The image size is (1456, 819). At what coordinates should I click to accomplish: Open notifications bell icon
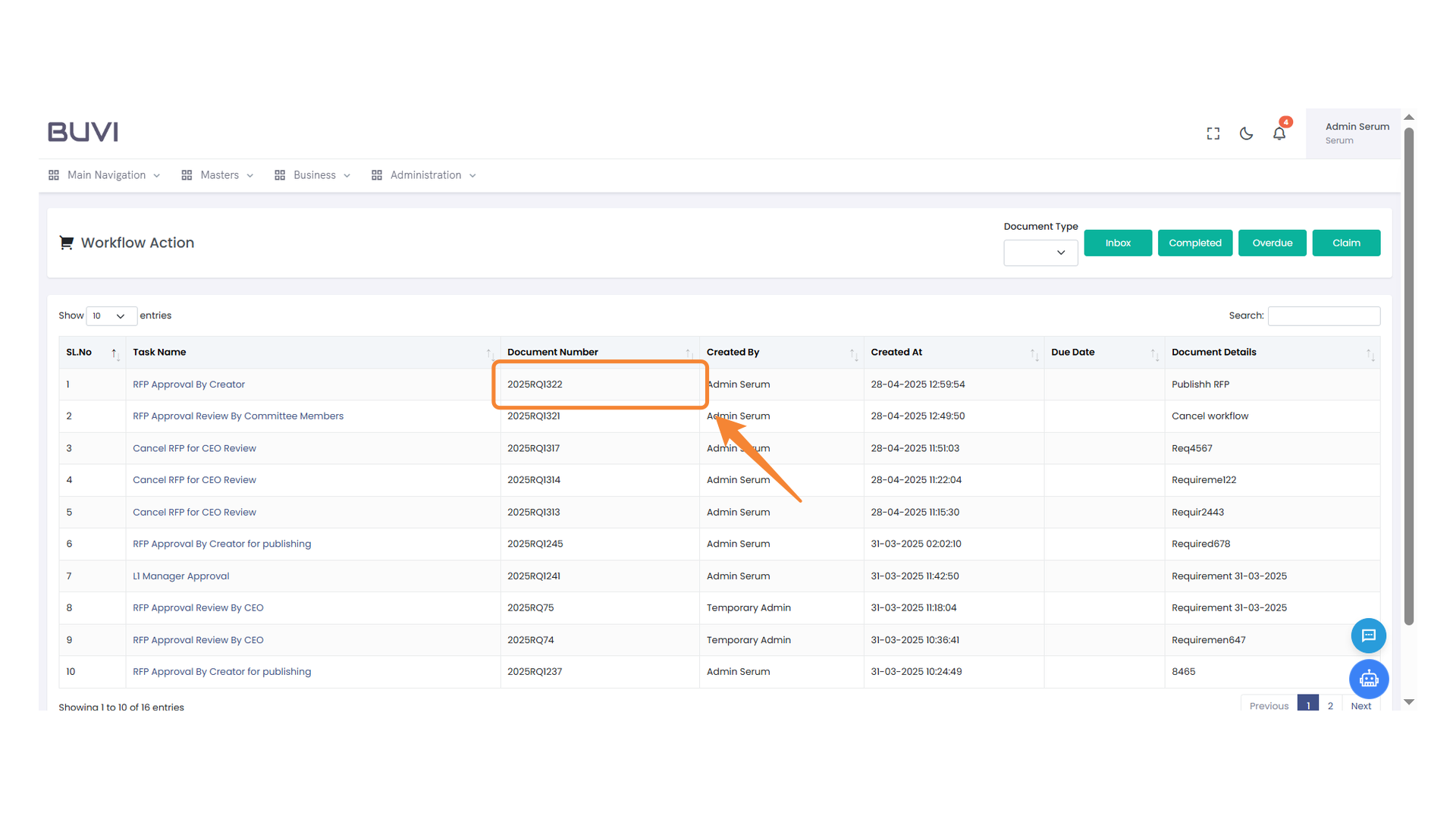click(1279, 133)
